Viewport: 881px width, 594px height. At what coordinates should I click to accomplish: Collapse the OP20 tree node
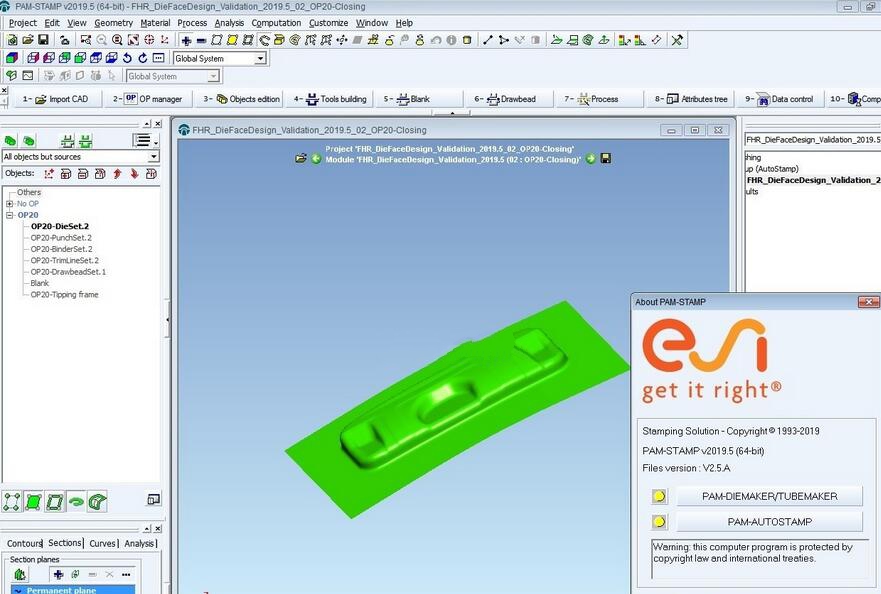[10, 215]
